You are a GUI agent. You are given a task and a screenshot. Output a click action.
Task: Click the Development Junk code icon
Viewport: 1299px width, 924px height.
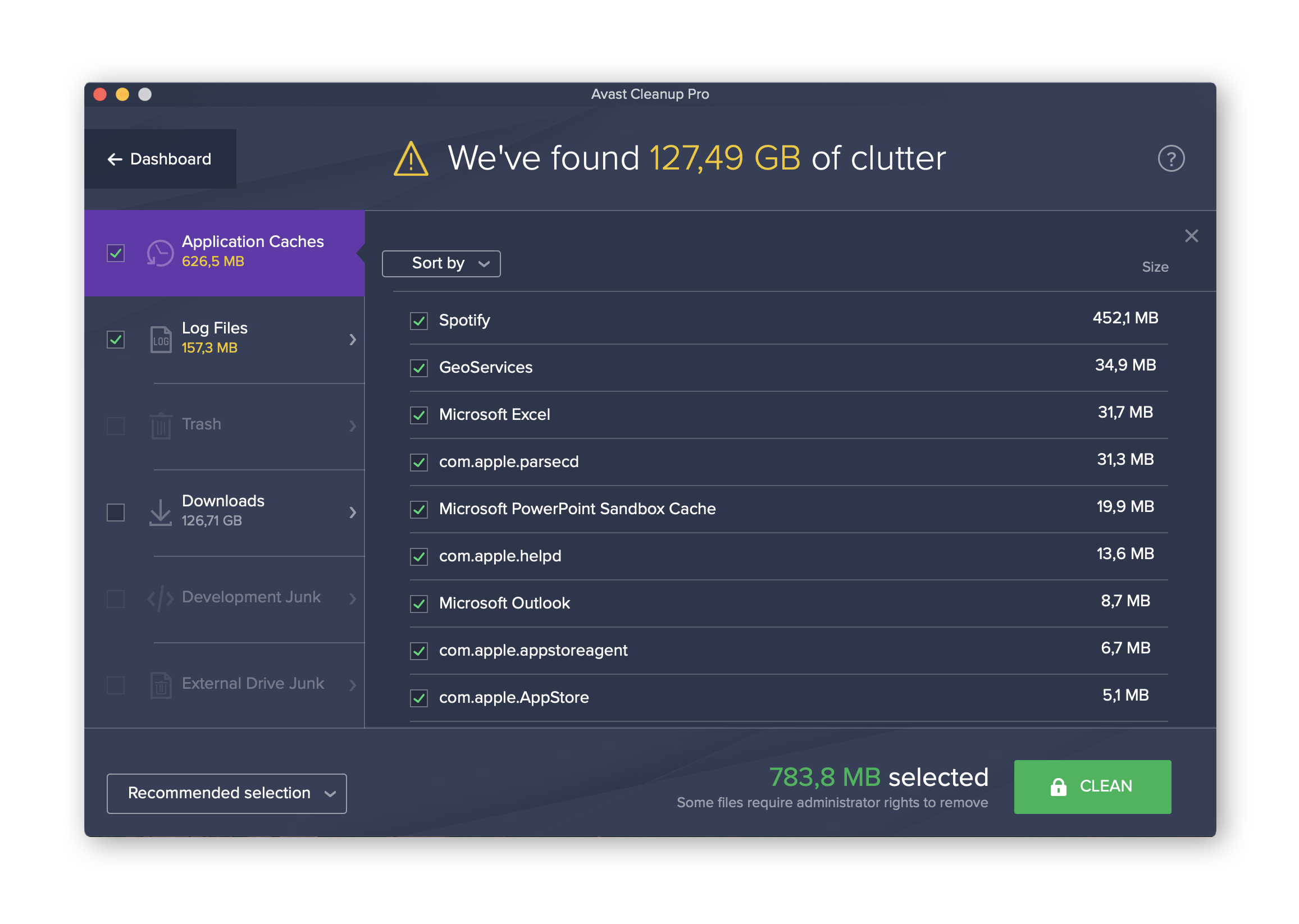[161, 598]
